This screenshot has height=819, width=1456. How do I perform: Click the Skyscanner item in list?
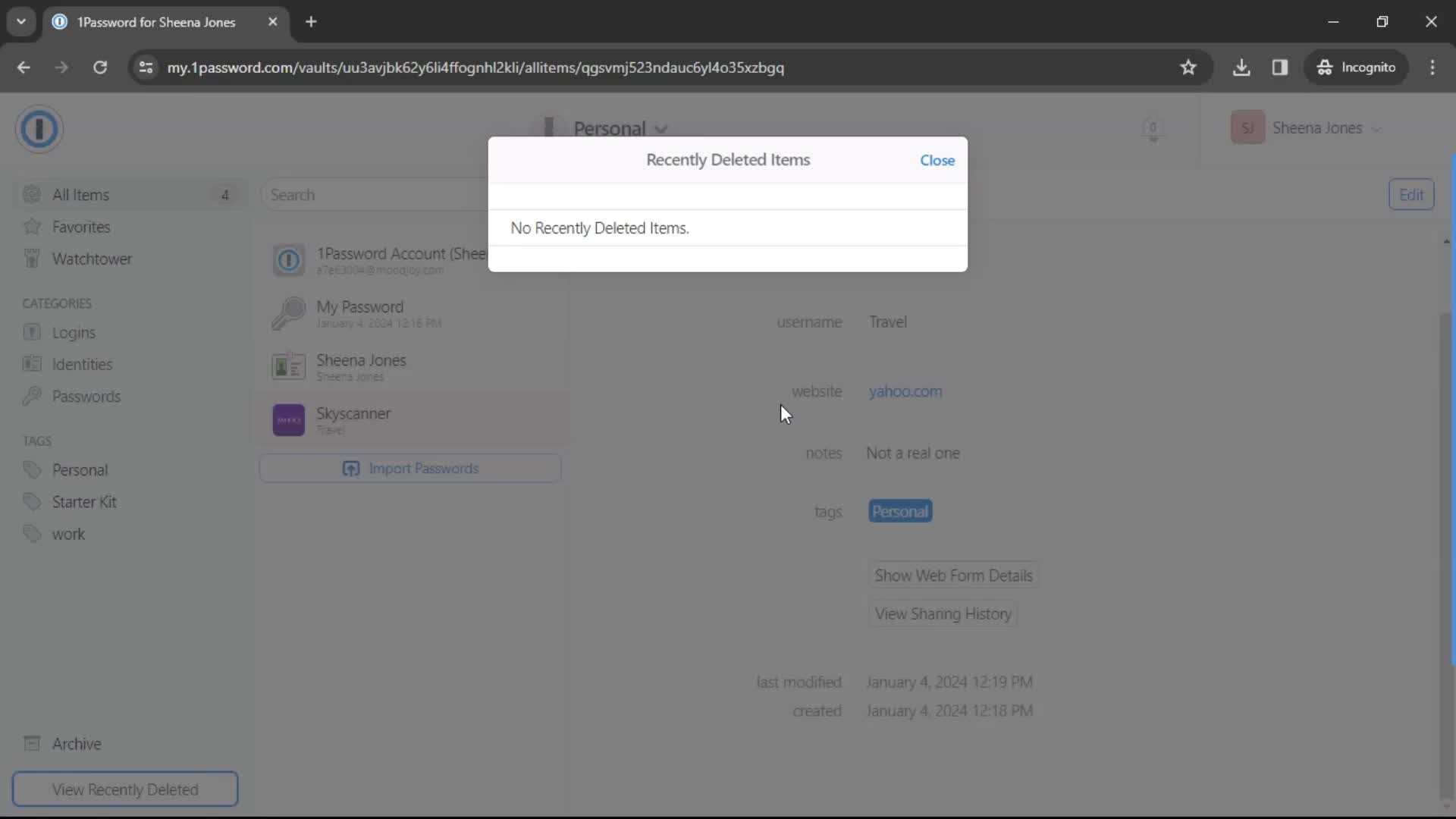[353, 418]
